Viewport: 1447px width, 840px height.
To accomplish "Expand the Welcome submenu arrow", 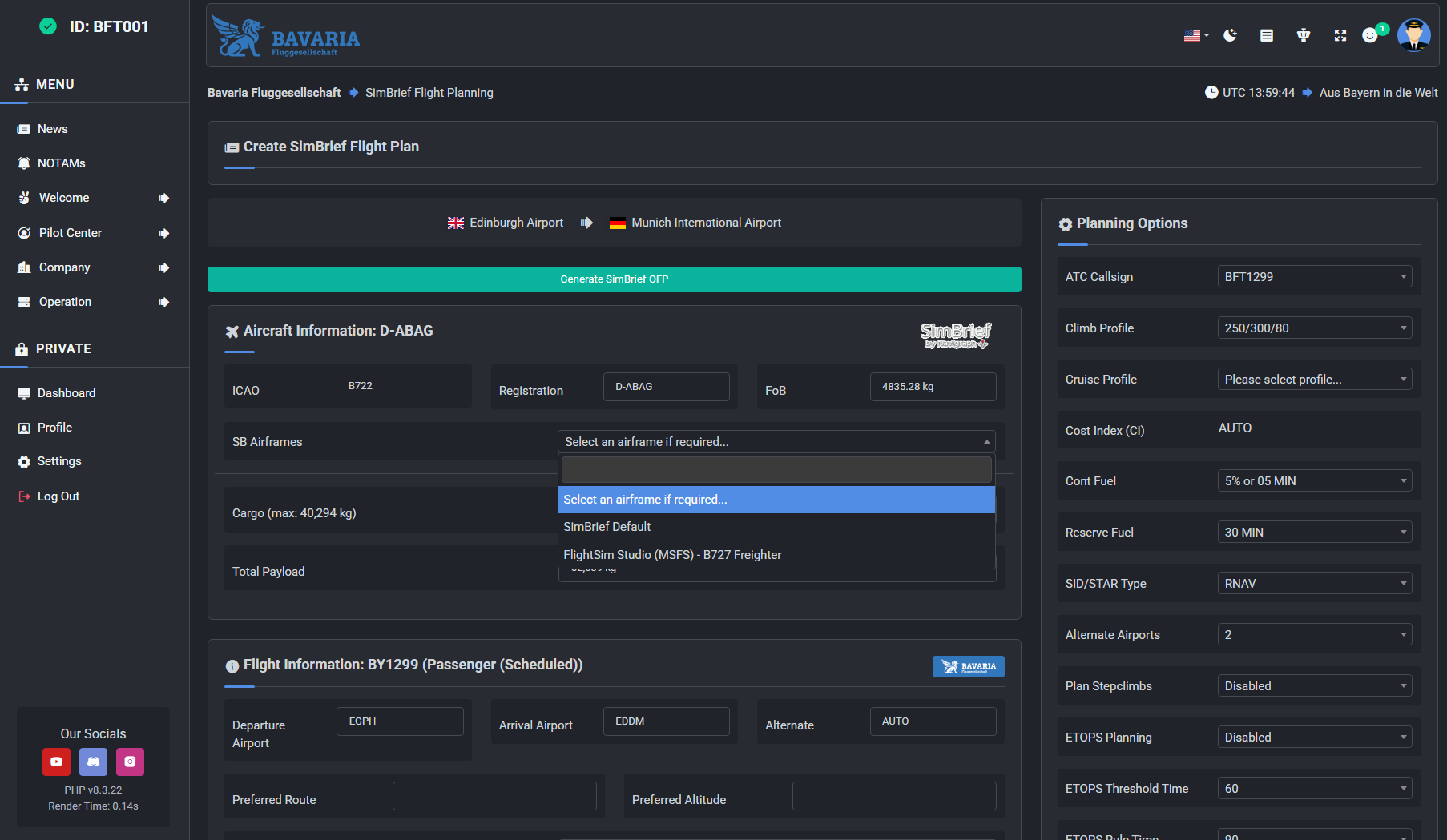I will pyautogui.click(x=164, y=199).
